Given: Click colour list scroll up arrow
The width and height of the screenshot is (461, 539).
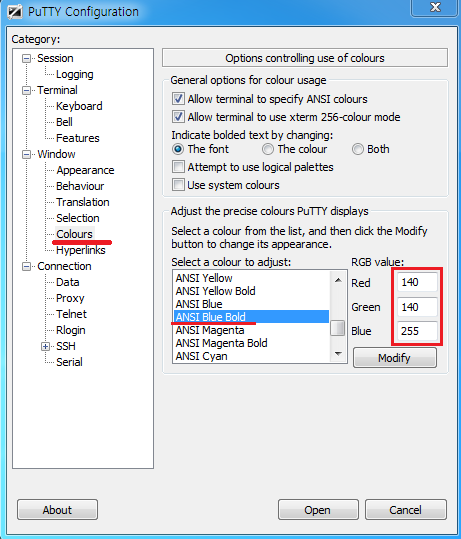Looking at the screenshot, I should pyautogui.click(x=338, y=280).
